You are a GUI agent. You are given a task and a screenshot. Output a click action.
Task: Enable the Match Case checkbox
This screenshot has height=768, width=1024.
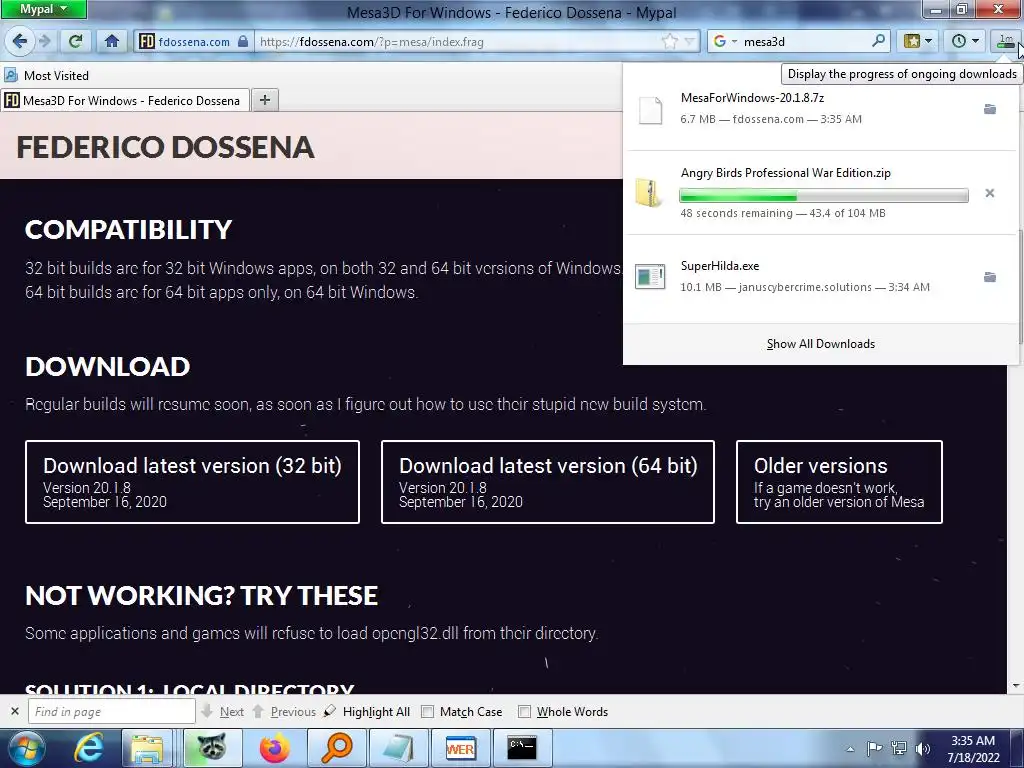coord(427,712)
